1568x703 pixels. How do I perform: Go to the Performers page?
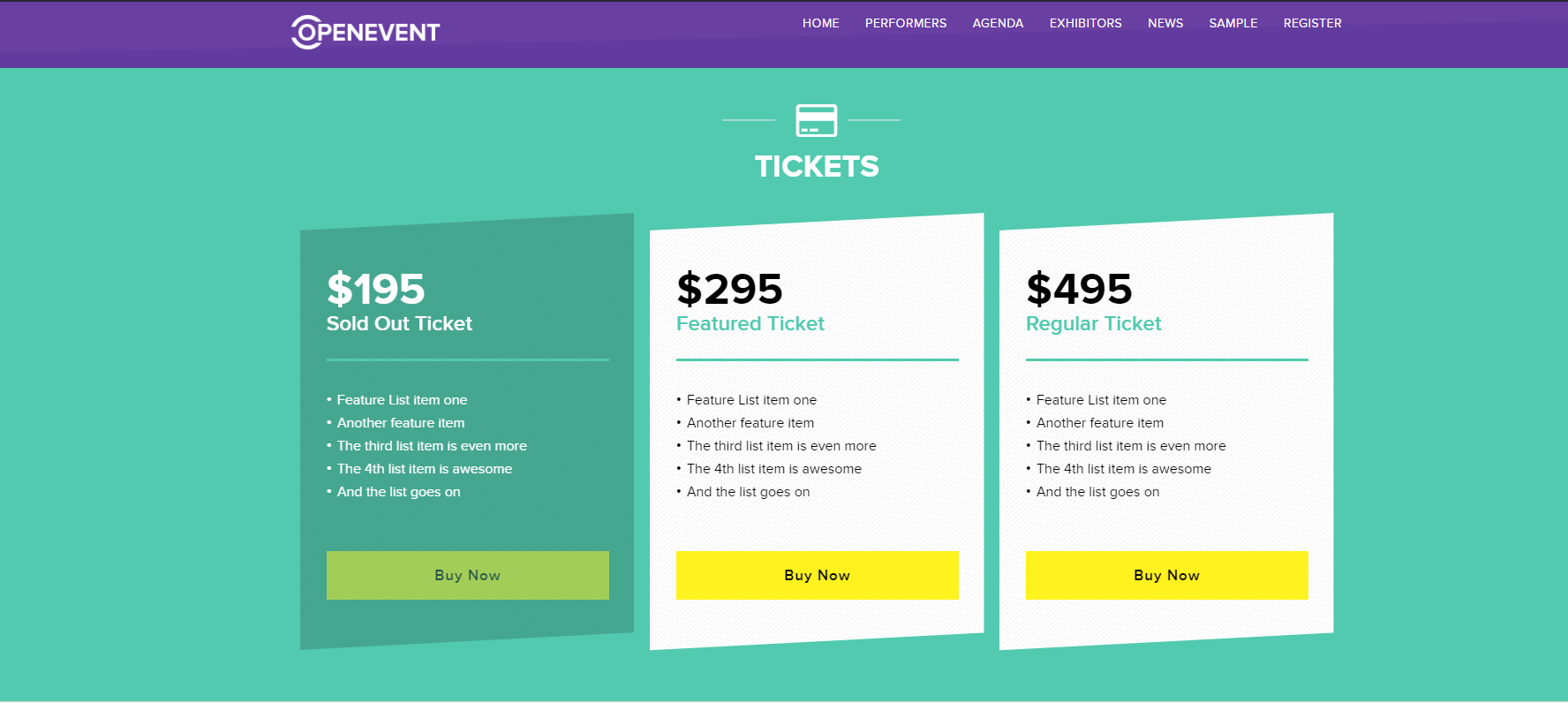[x=905, y=23]
